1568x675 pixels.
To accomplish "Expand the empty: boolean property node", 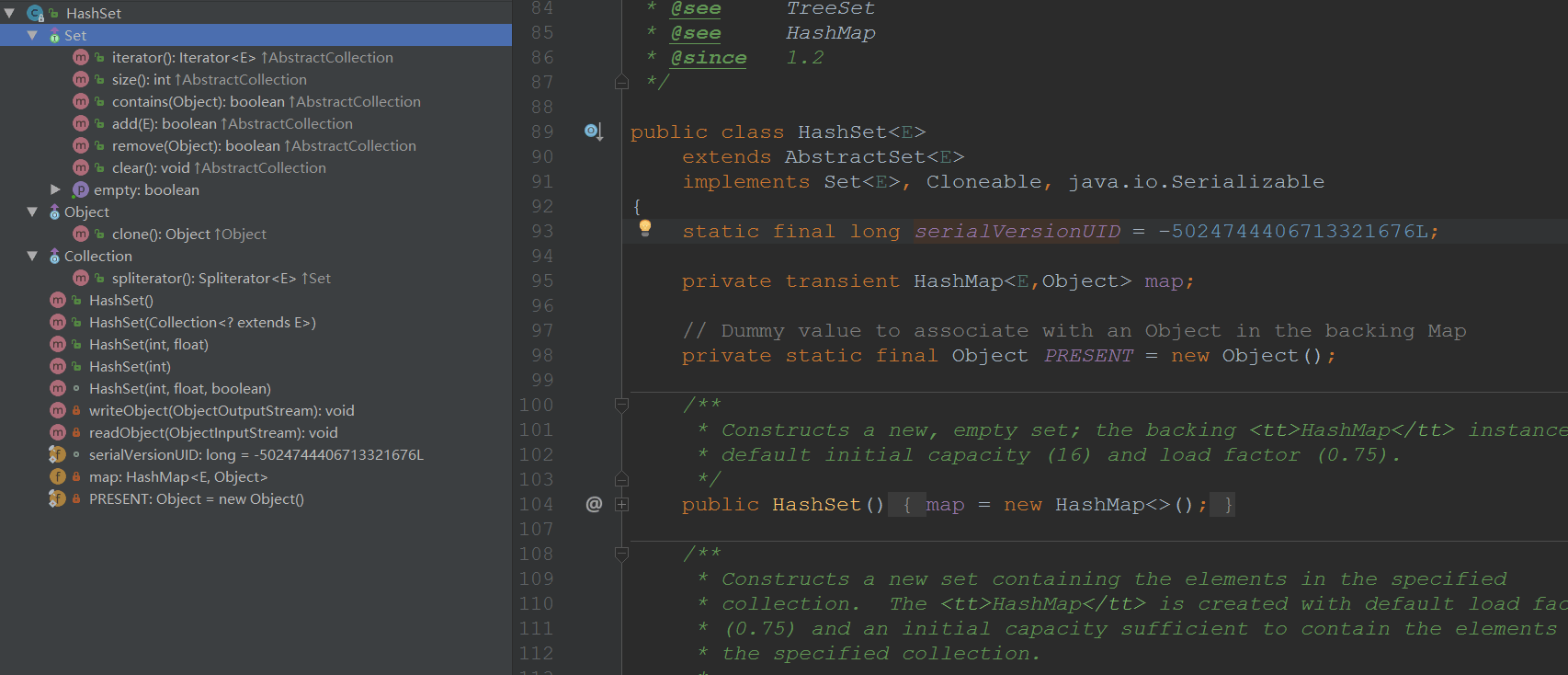I will click(55, 189).
